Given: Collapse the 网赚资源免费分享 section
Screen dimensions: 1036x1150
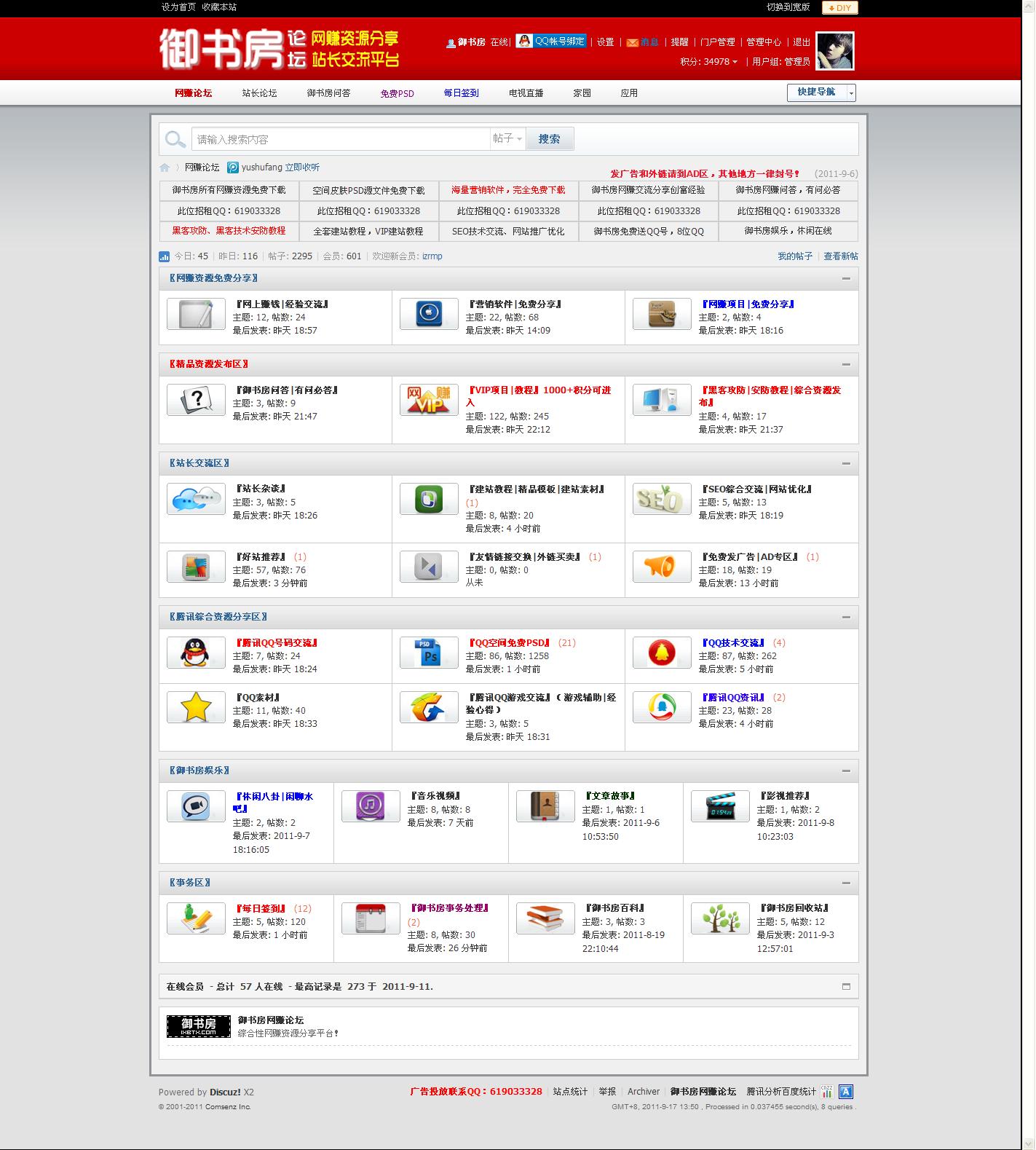Looking at the screenshot, I should click(x=846, y=278).
